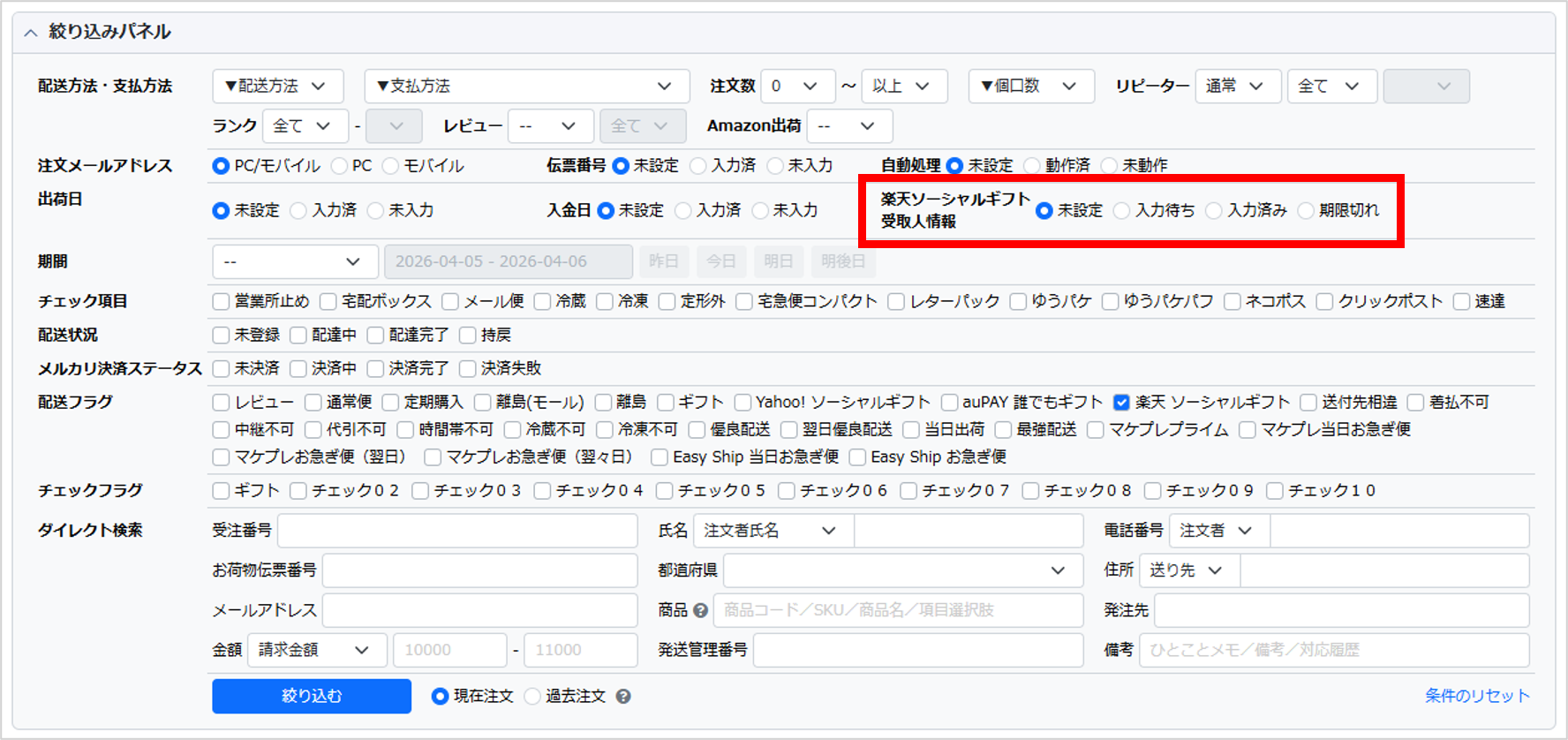The image size is (1568, 740).
Task: Click help icon beside 過去注文 option
Action: (623, 697)
